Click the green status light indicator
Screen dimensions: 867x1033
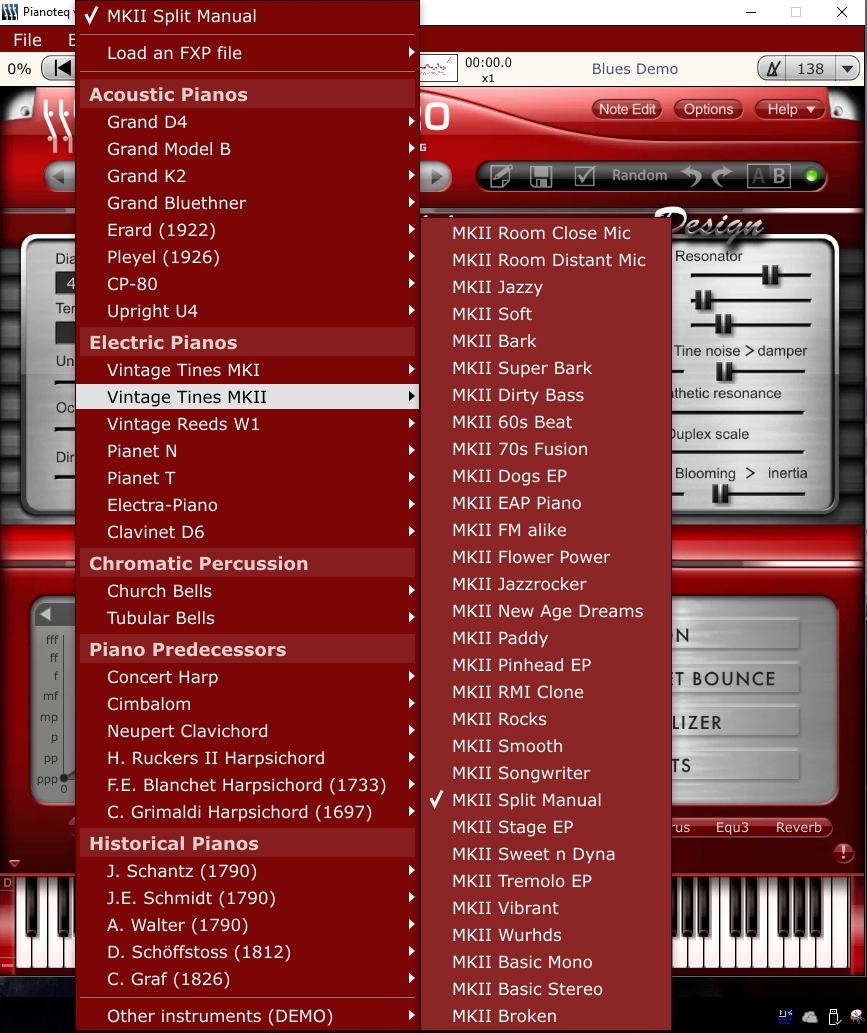[812, 176]
